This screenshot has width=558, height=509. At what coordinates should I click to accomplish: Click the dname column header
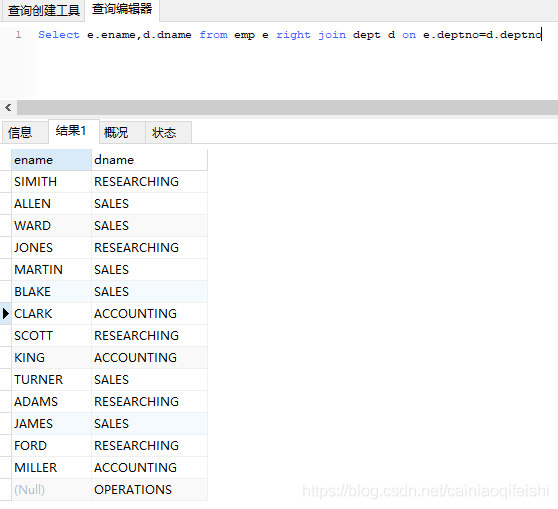(149, 160)
